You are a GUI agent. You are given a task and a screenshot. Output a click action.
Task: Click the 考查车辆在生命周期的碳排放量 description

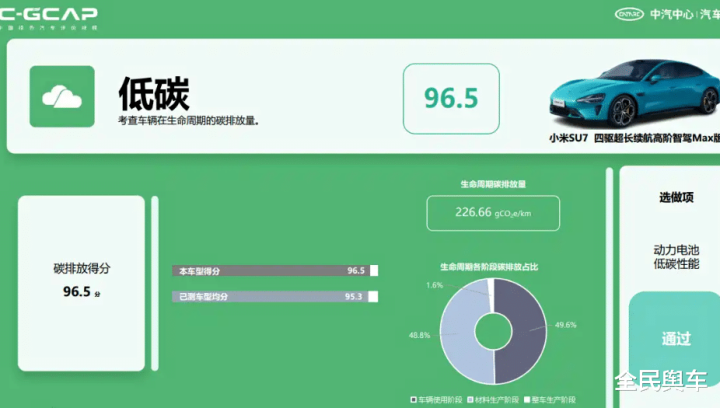coord(188,121)
